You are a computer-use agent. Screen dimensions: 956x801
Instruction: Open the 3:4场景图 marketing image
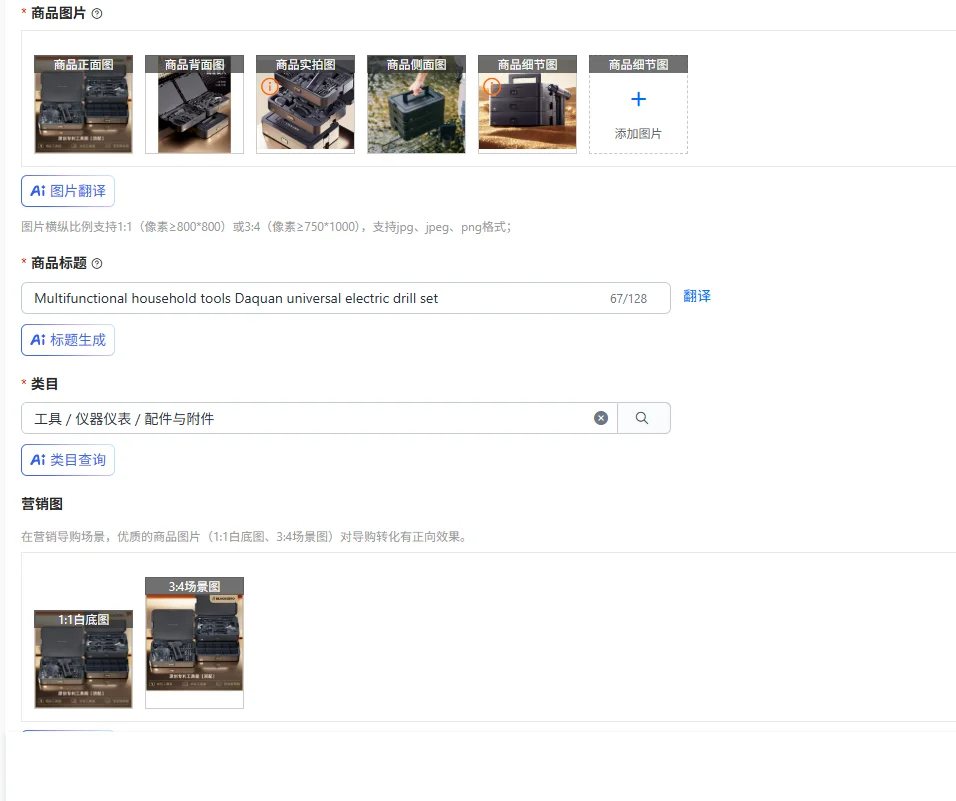click(x=194, y=643)
